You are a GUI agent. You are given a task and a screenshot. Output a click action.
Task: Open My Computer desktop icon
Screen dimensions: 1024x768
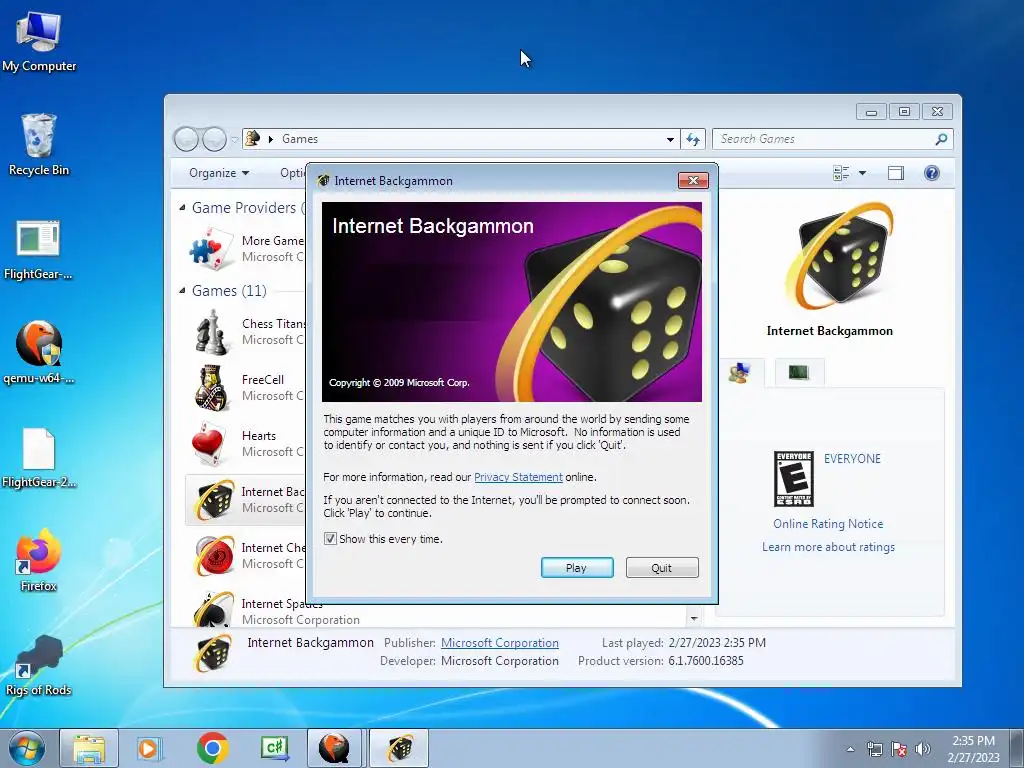39,42
